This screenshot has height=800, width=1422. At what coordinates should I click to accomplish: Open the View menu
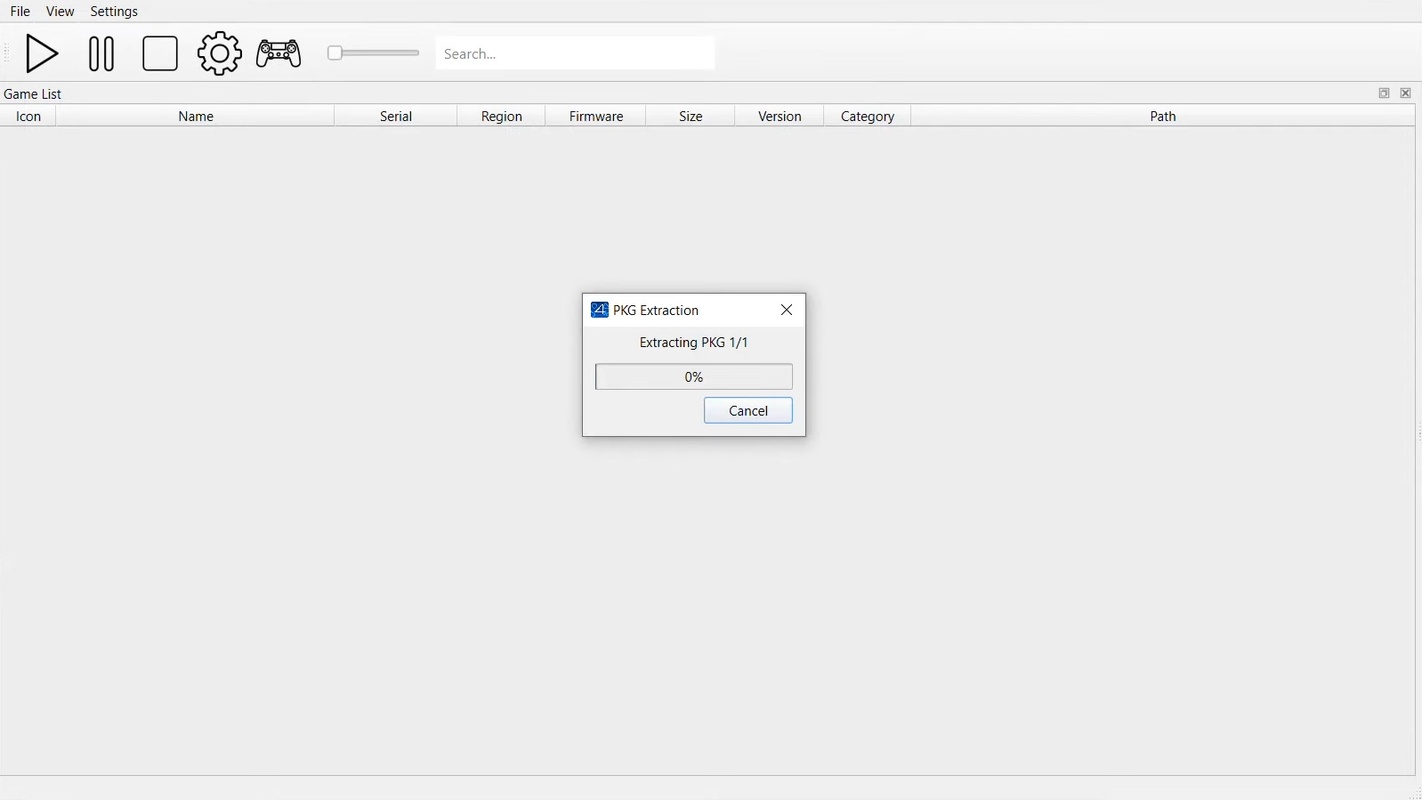coord(60,11)
